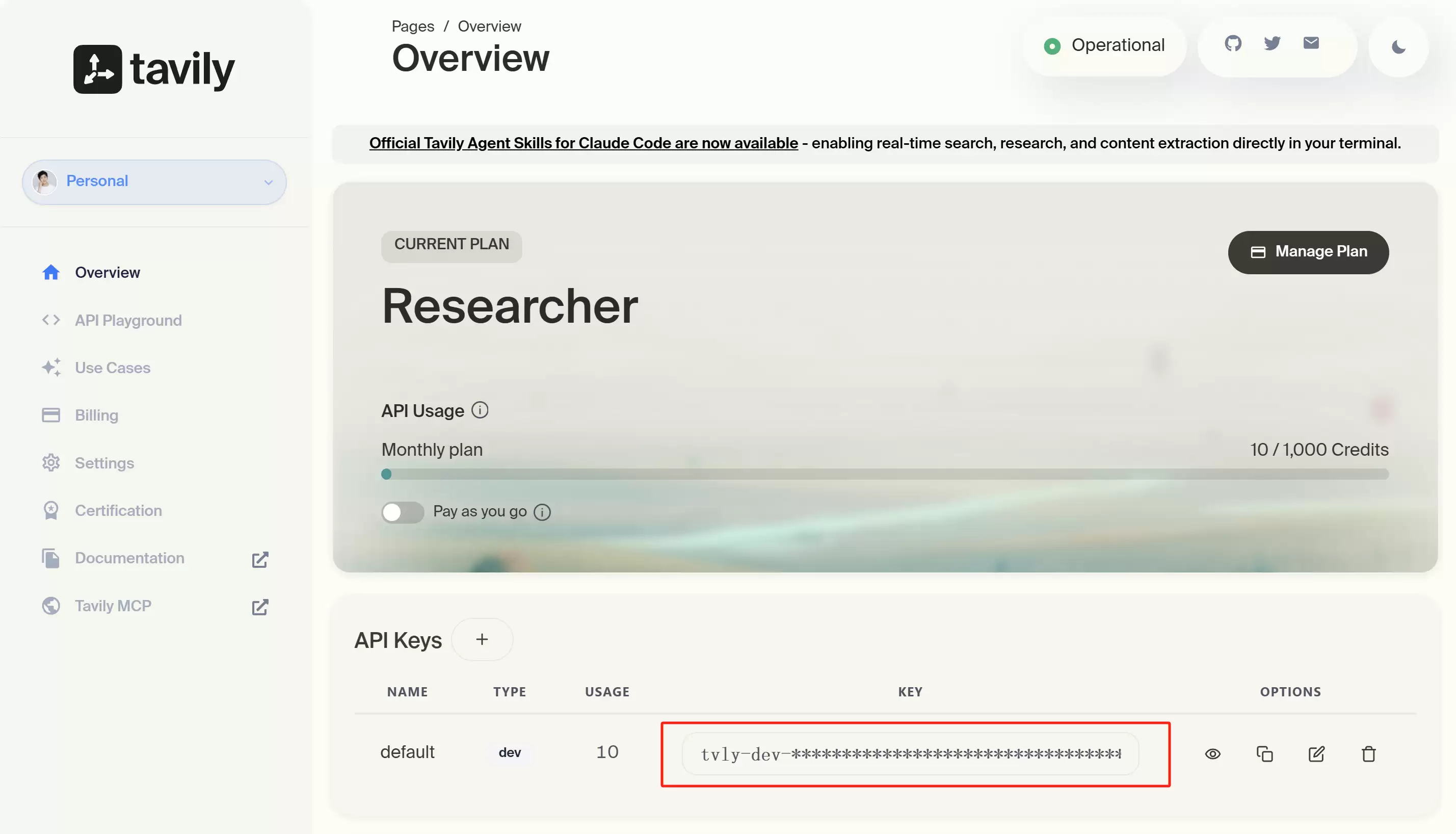Click the info icon next to API Usage
This screenshot has width=1456, height=834.
click(479, 410)
